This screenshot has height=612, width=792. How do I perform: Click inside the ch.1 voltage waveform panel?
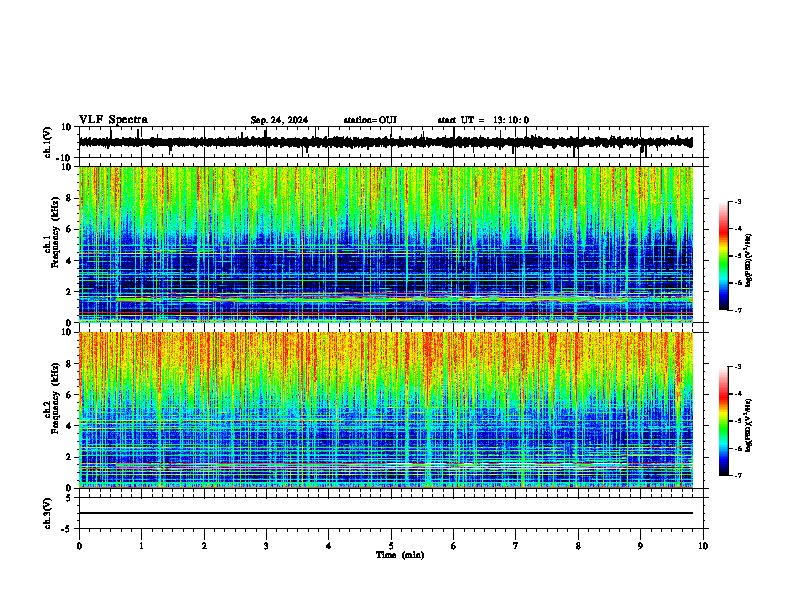click(391, 142)
